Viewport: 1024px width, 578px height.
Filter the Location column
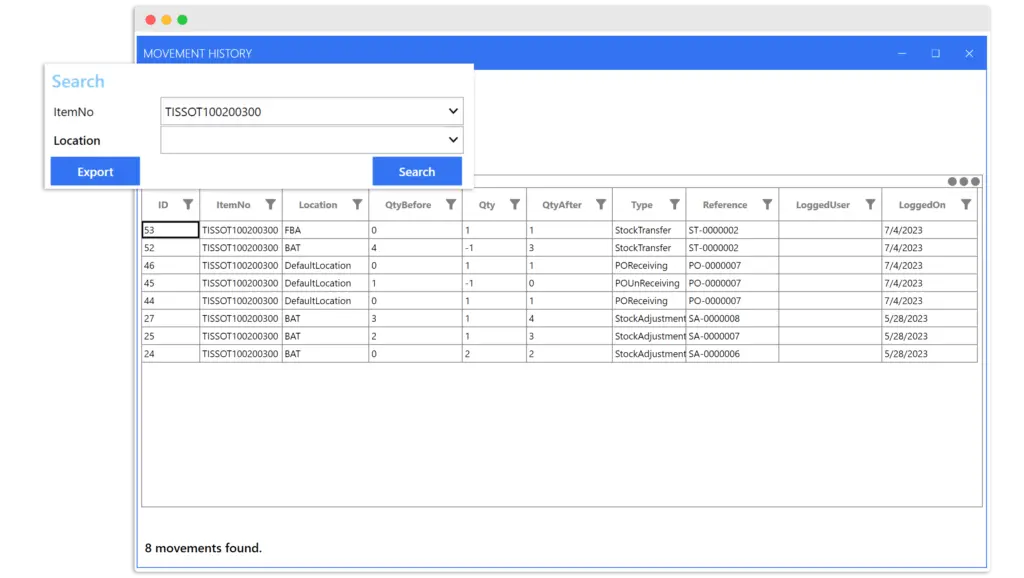coord(357,204)
